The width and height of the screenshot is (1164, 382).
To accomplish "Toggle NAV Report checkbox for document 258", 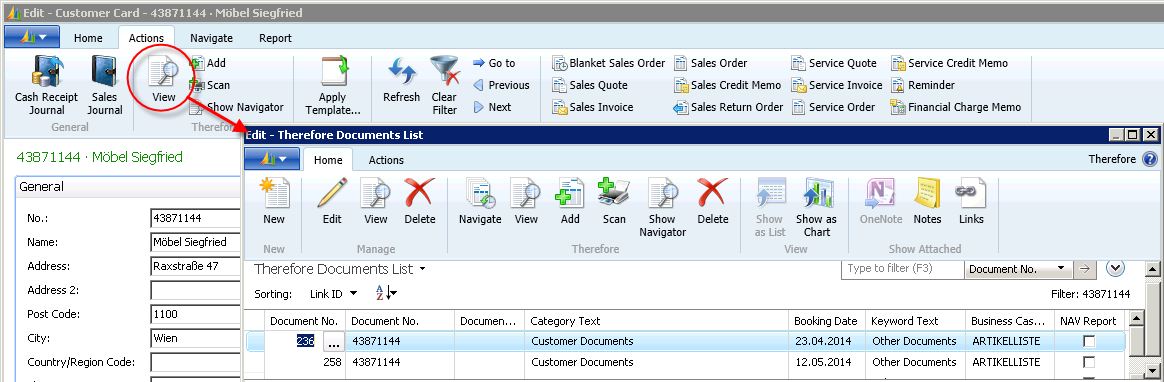I will click(1089, 362).
